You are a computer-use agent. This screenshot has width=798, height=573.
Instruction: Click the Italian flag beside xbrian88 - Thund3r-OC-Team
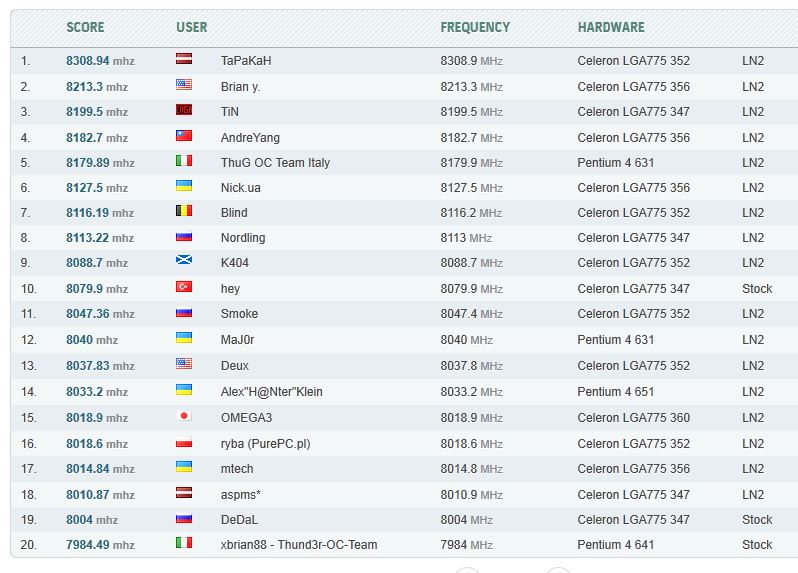[184, 543]
